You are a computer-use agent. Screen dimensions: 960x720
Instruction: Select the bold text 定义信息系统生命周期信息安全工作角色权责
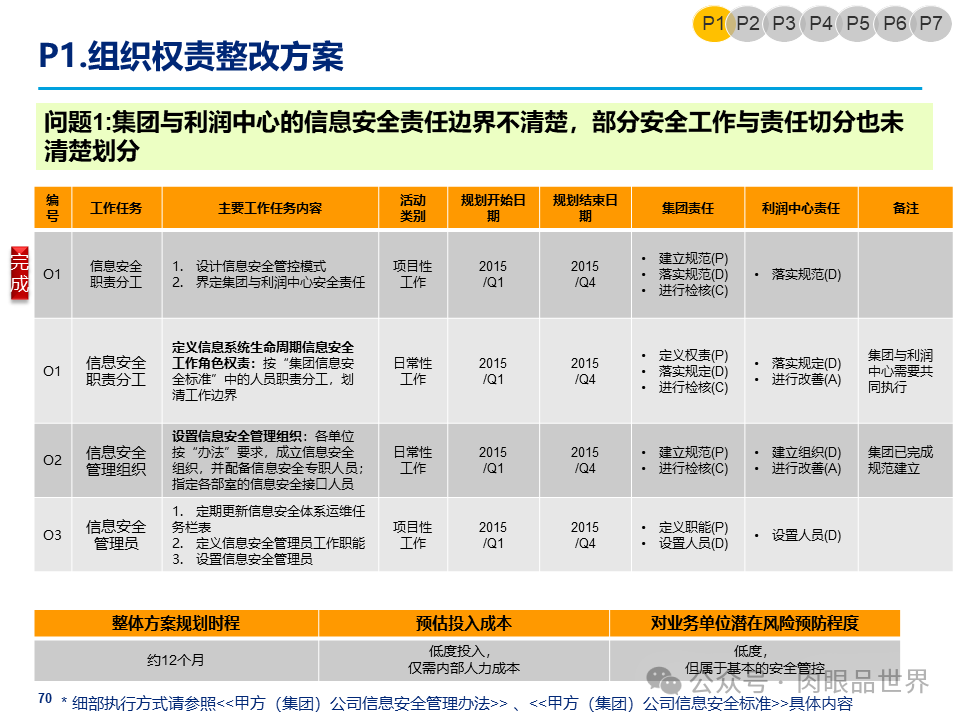click(263, 355)
